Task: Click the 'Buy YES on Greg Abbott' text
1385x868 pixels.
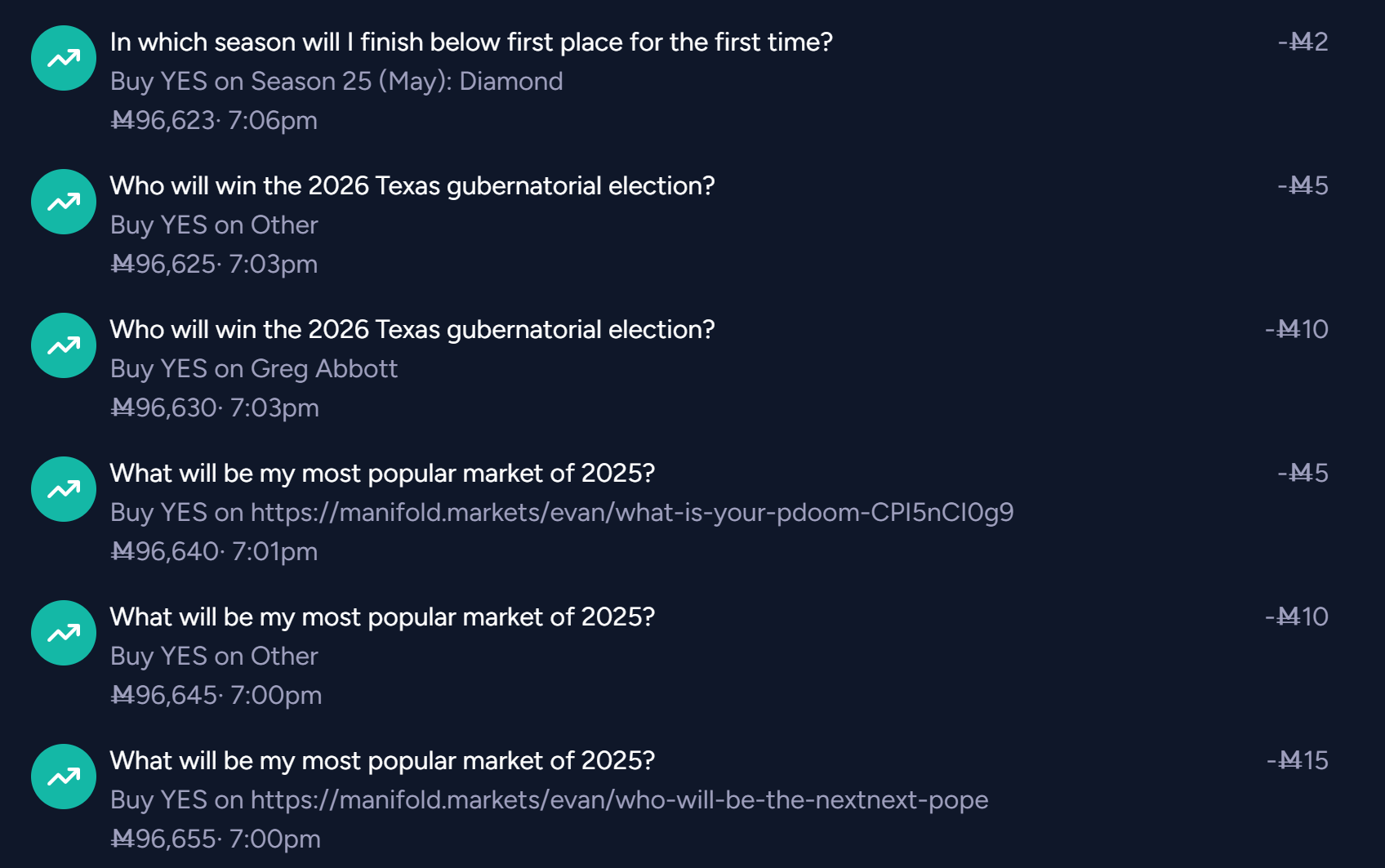Action: click(x=254, y=368)
